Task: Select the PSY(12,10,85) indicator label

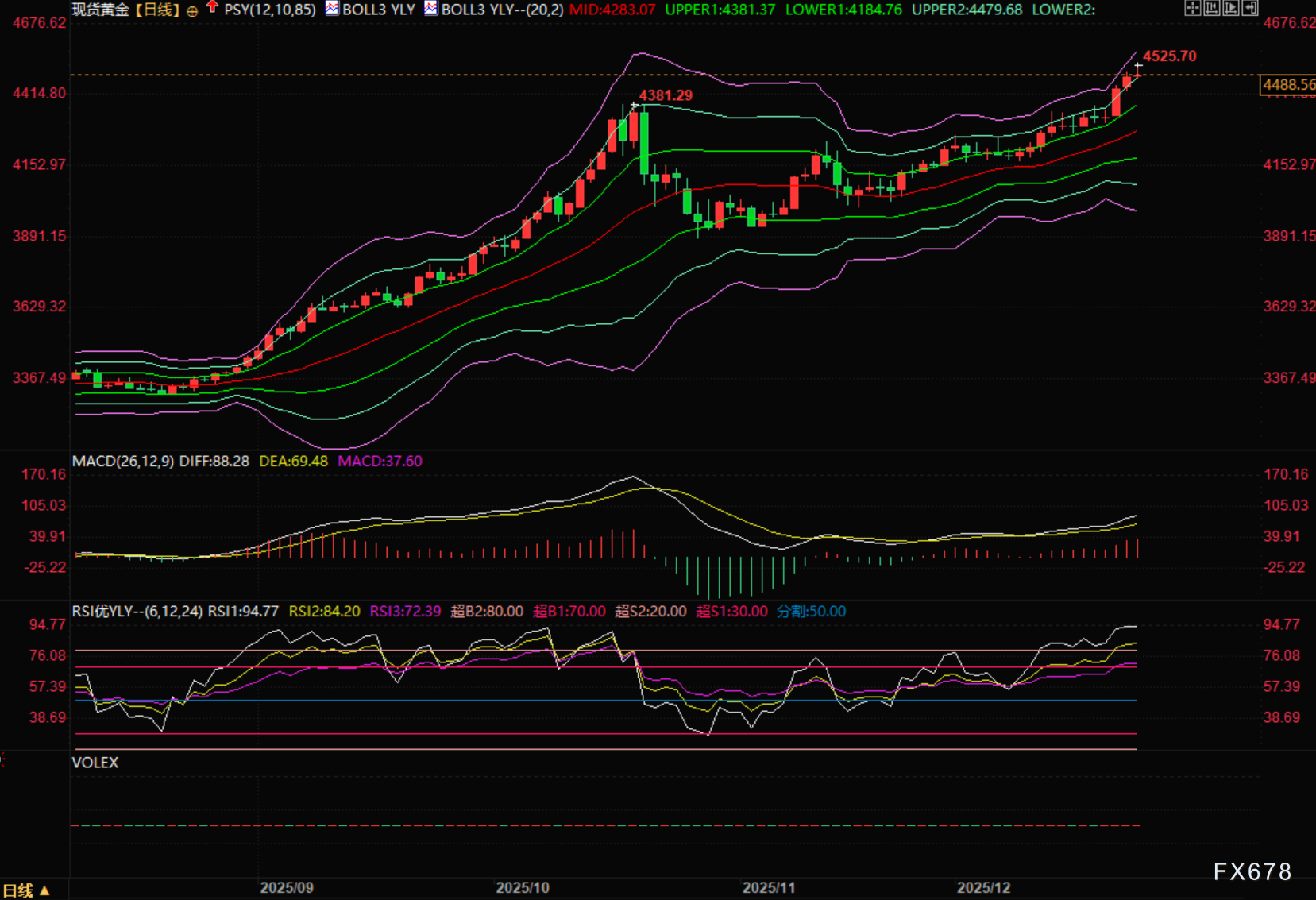Action: [270, 10]
